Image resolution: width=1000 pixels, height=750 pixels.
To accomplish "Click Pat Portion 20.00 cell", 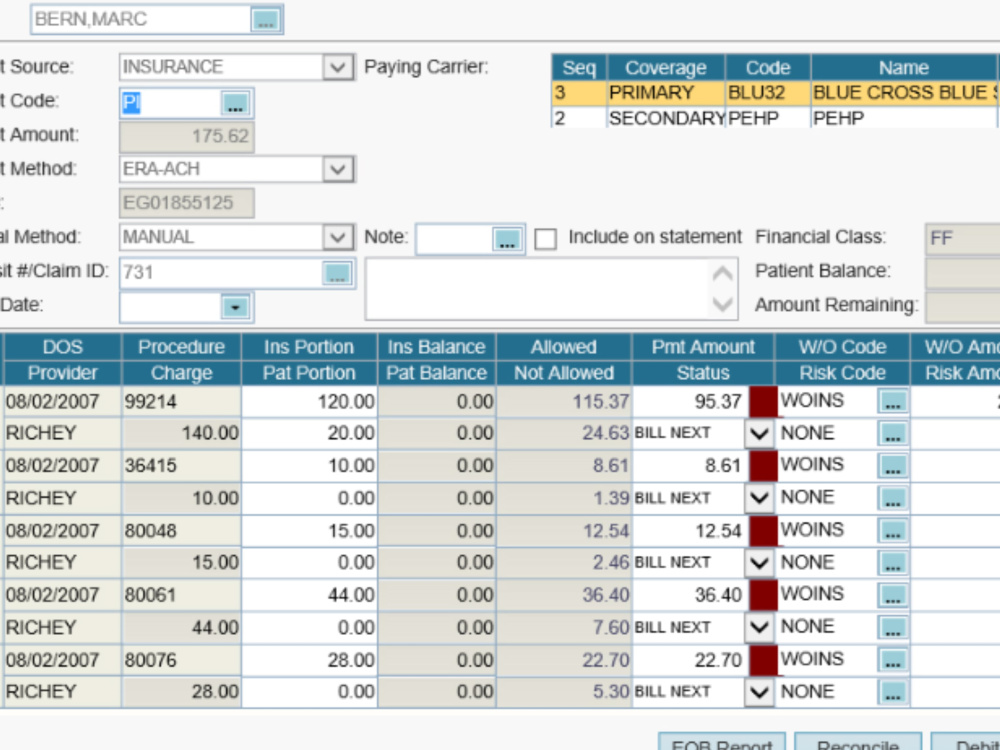I will (309, 434).
